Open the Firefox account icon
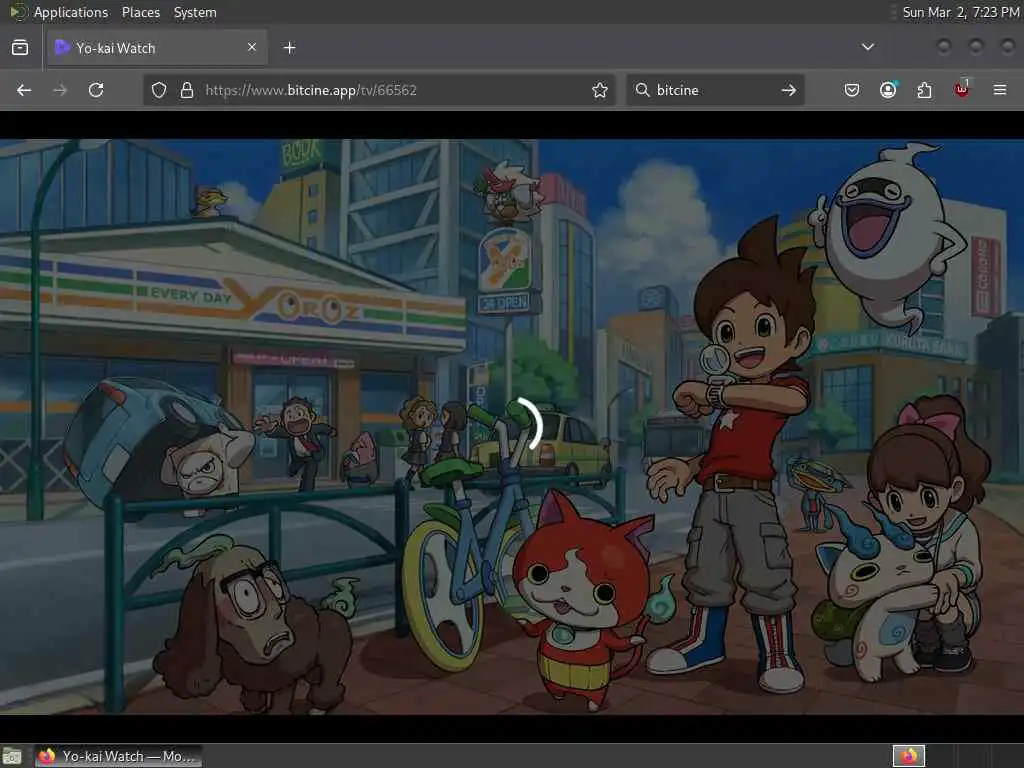Image resolution: width=1024 pixels, height=768 pixels. (x=888, y=90)
